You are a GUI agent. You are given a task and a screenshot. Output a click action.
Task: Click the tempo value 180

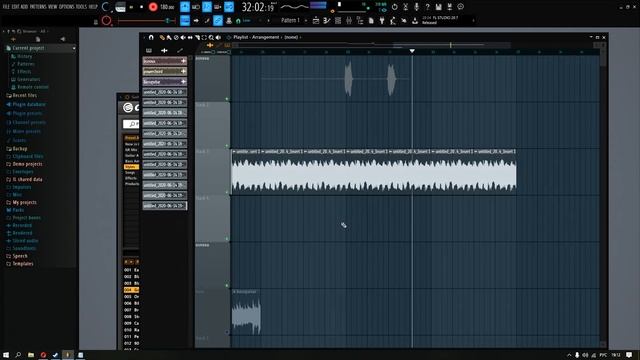point(167,7)
